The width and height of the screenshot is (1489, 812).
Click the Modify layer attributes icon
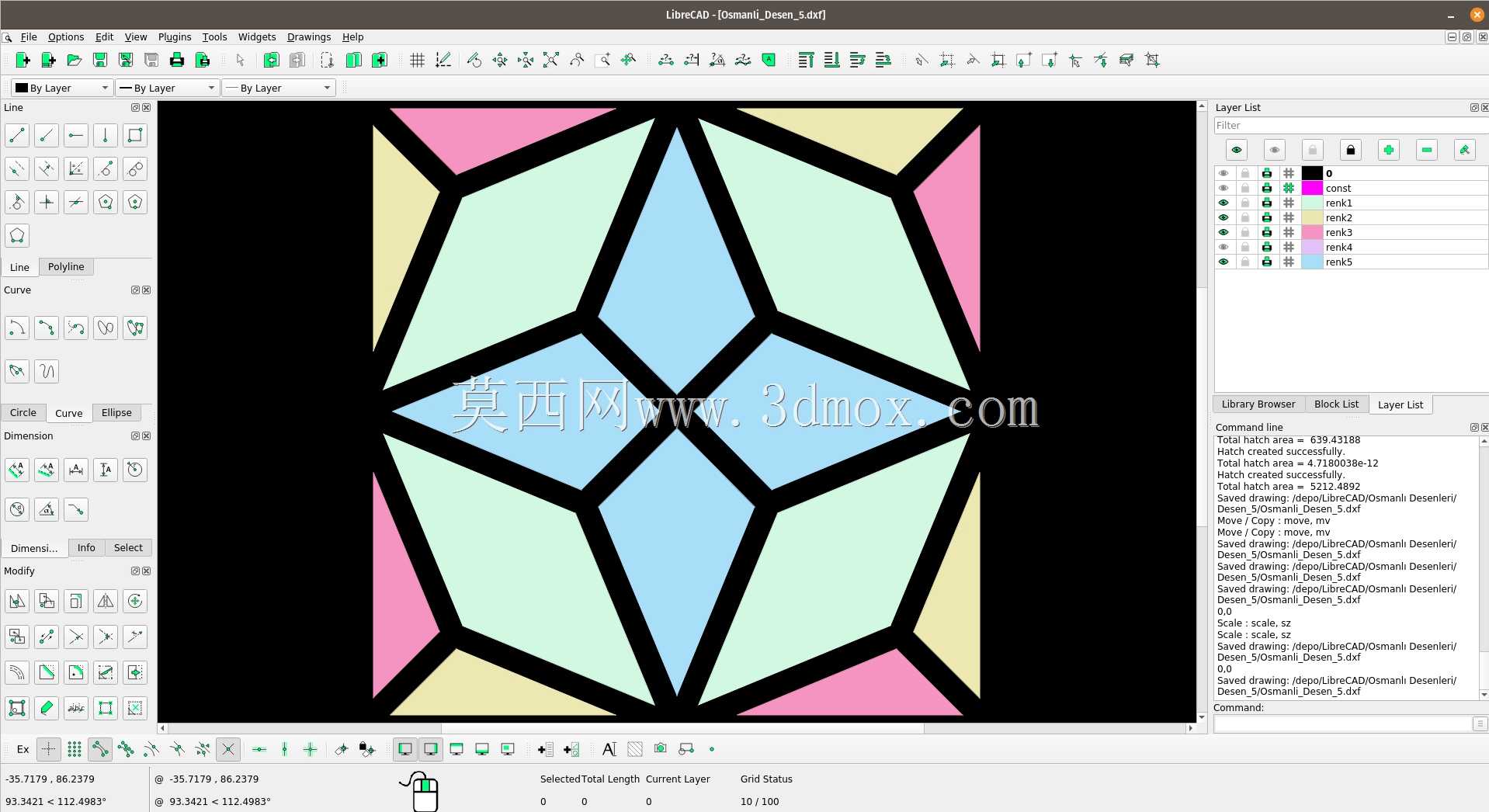point(1465,150)
